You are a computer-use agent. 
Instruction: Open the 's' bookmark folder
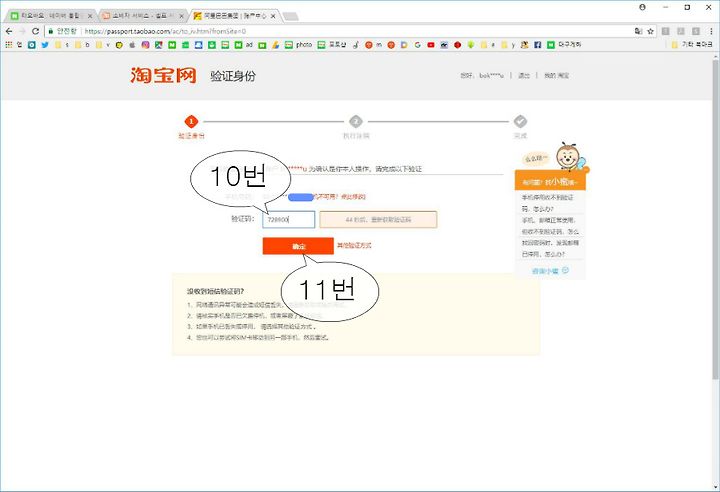pos(62,45)
